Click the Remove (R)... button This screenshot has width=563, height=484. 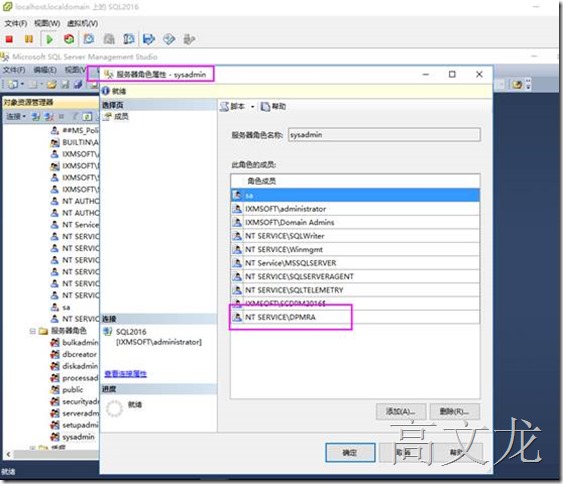click(x=455, y=411)
